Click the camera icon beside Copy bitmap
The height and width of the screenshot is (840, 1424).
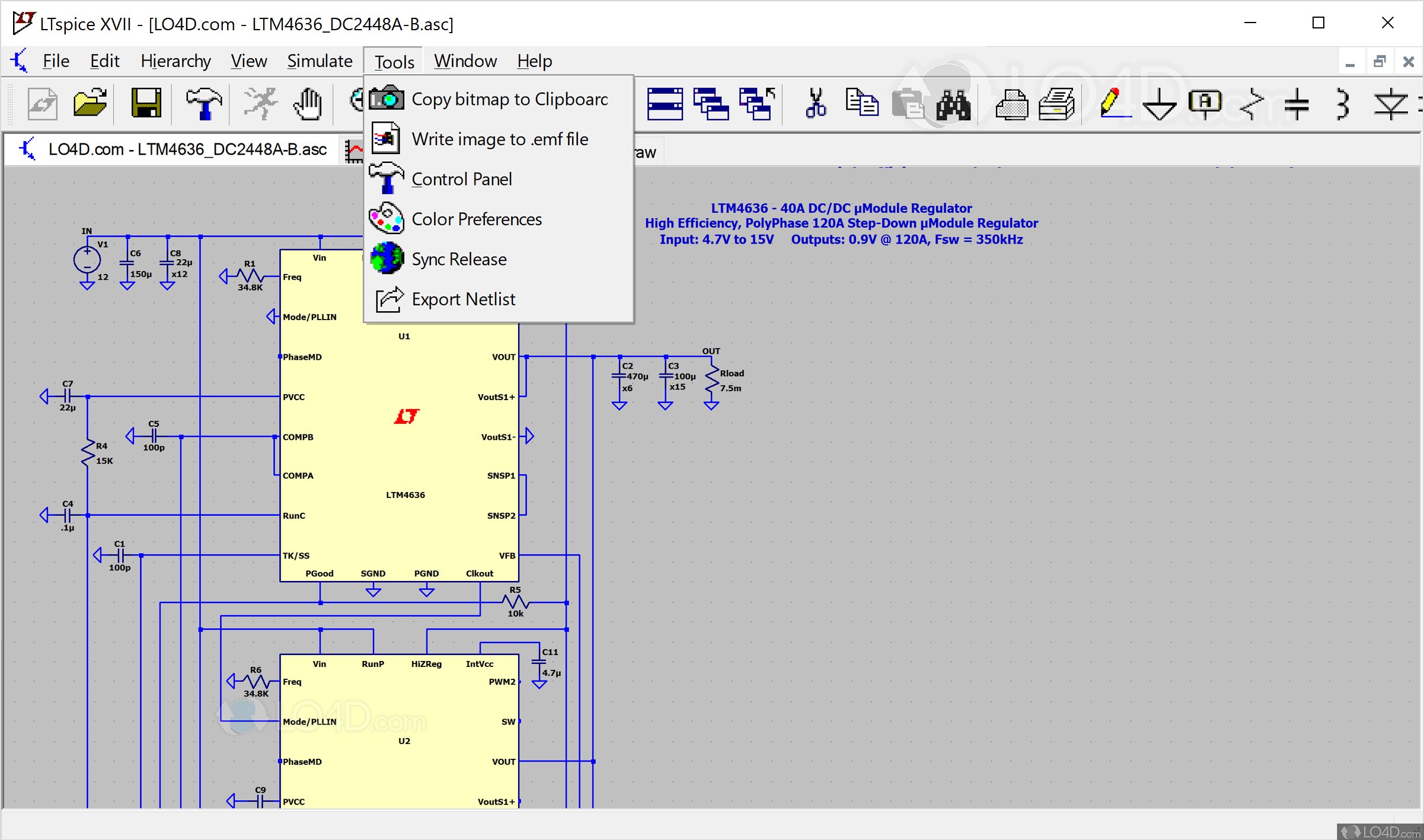[387, 98]
